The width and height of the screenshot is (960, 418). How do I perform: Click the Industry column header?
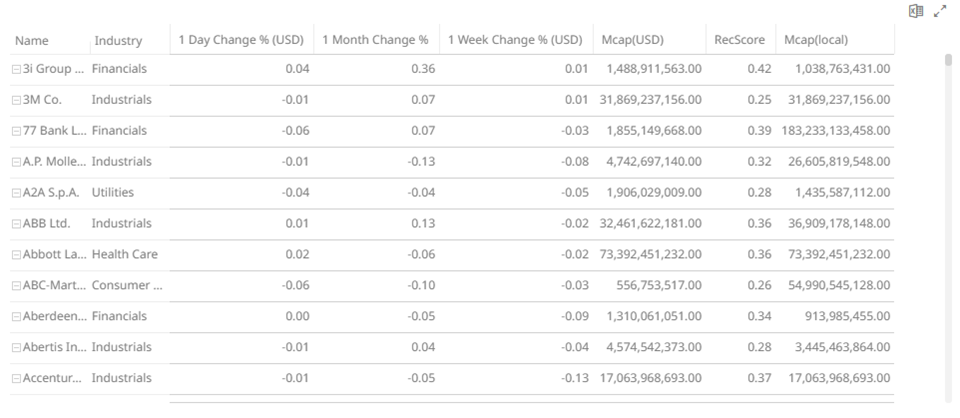(118, 41)
